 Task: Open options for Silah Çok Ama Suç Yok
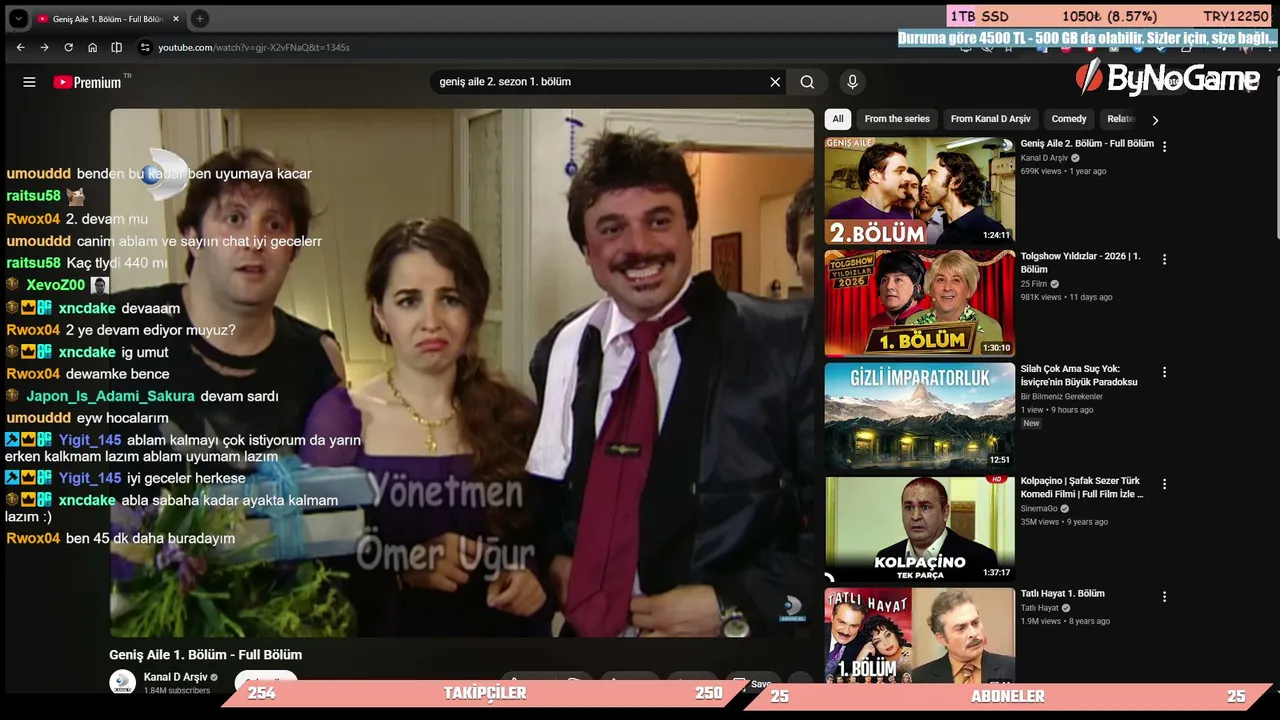[1164, 372]
